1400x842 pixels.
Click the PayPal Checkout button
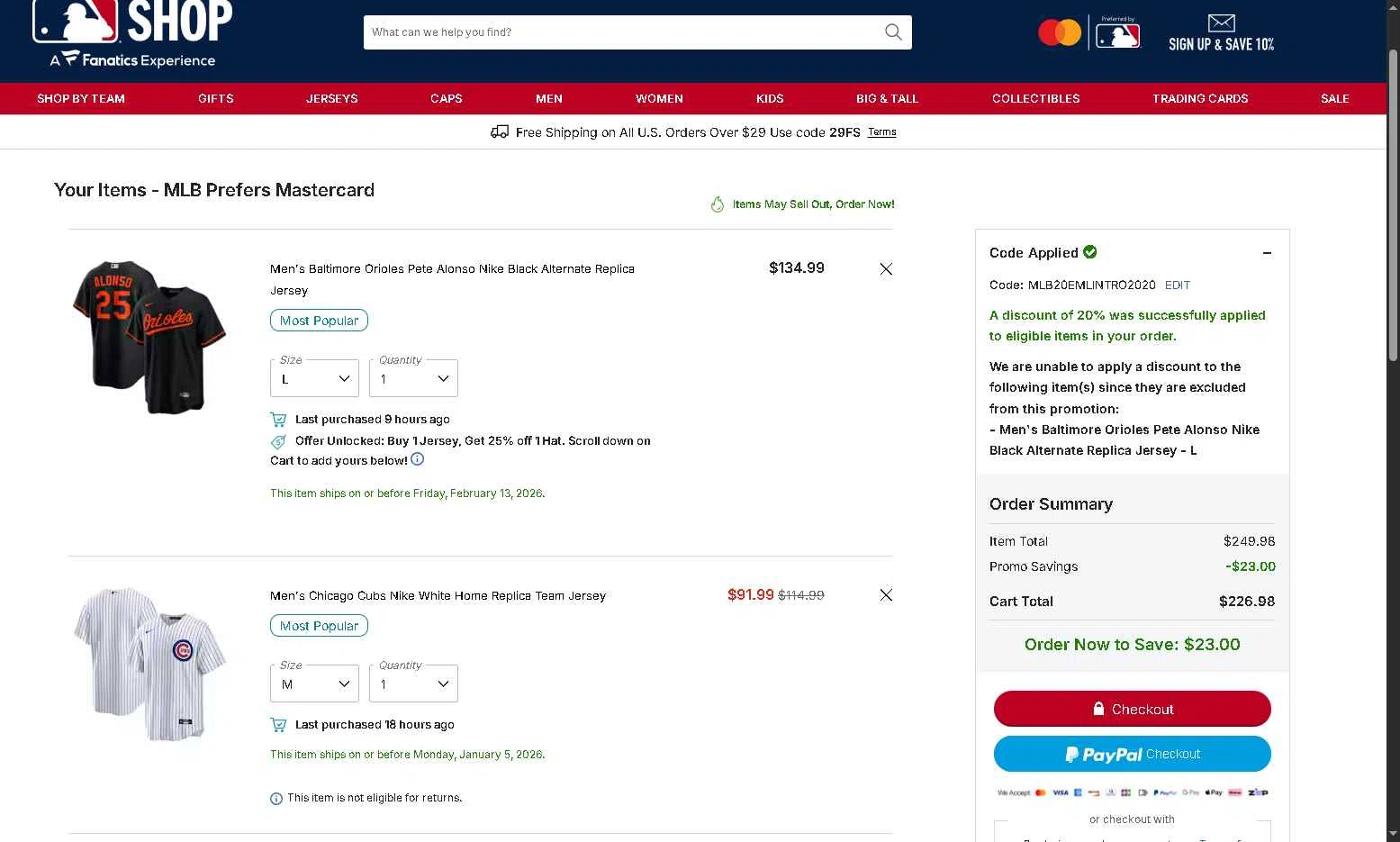pos(1133,754)
